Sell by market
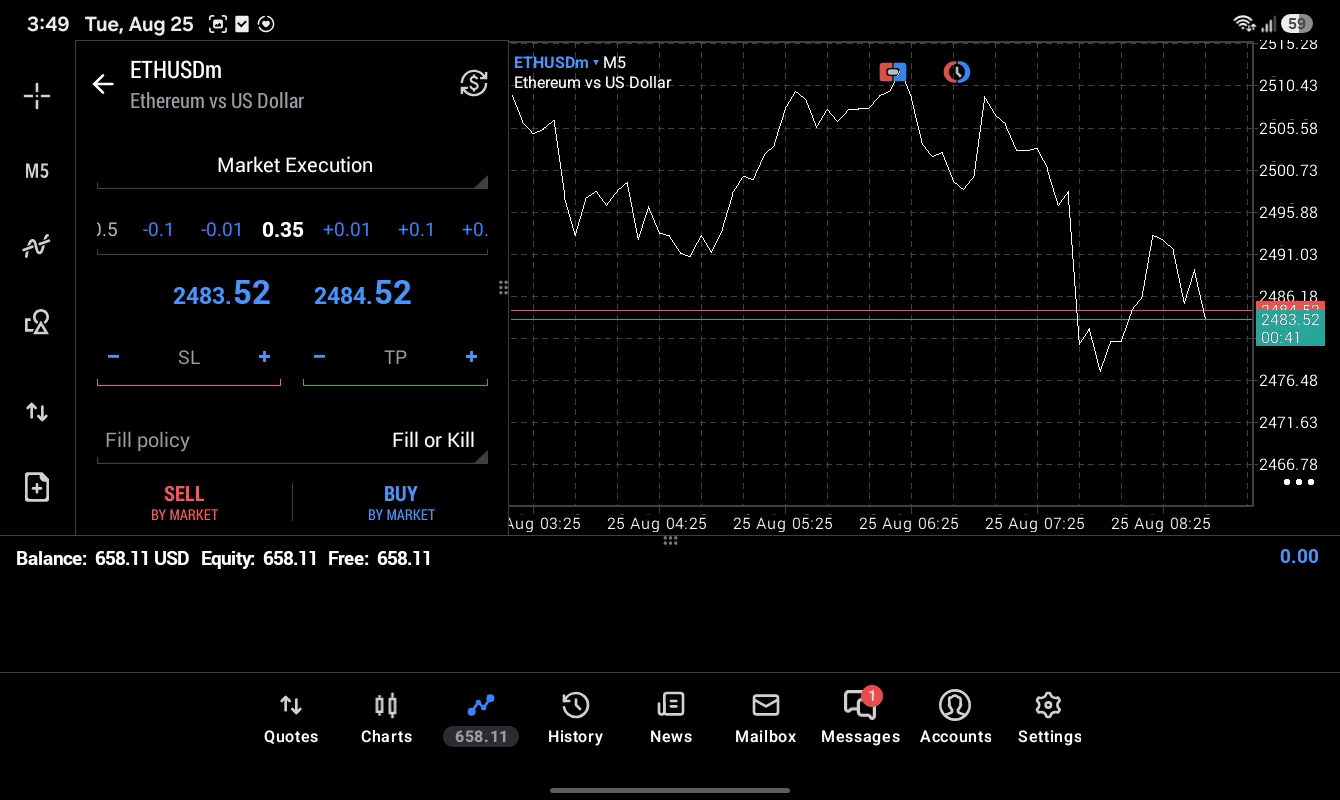This screenshot has height=800, width=1340. tap(184, 503)
